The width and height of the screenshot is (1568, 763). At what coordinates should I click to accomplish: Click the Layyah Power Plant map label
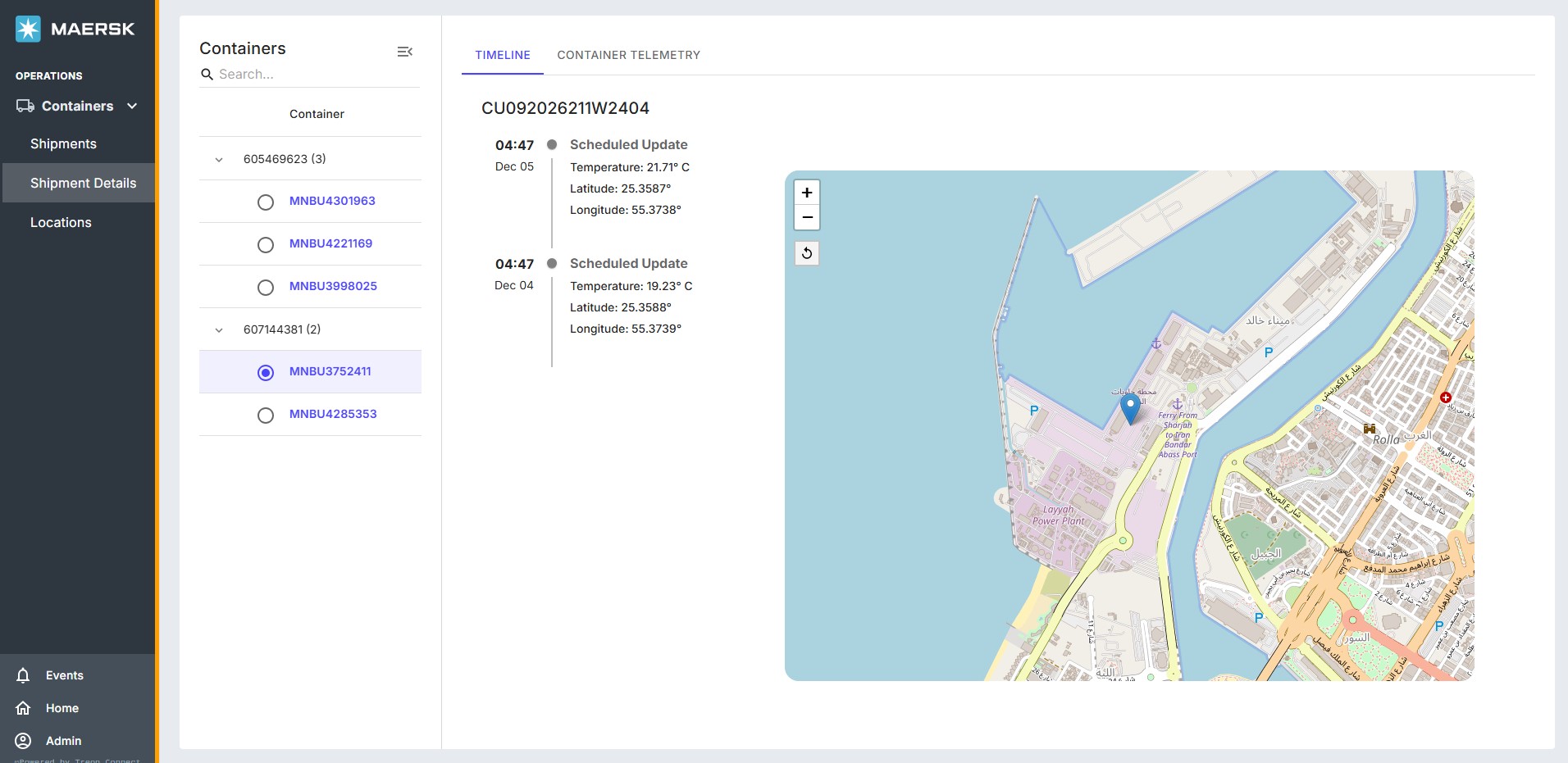tap(1059, 515)
